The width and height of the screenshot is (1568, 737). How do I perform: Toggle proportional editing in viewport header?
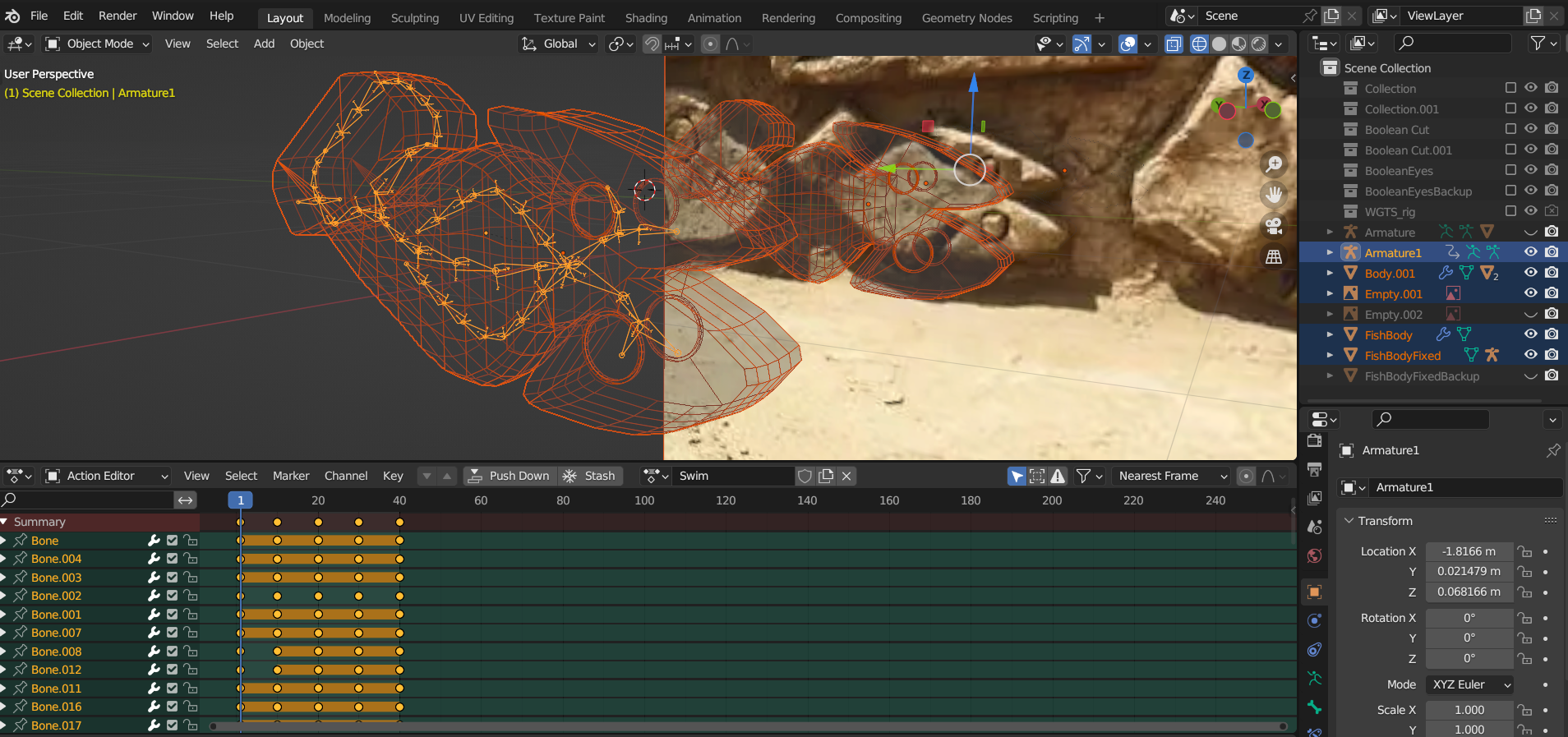(711, 44)
